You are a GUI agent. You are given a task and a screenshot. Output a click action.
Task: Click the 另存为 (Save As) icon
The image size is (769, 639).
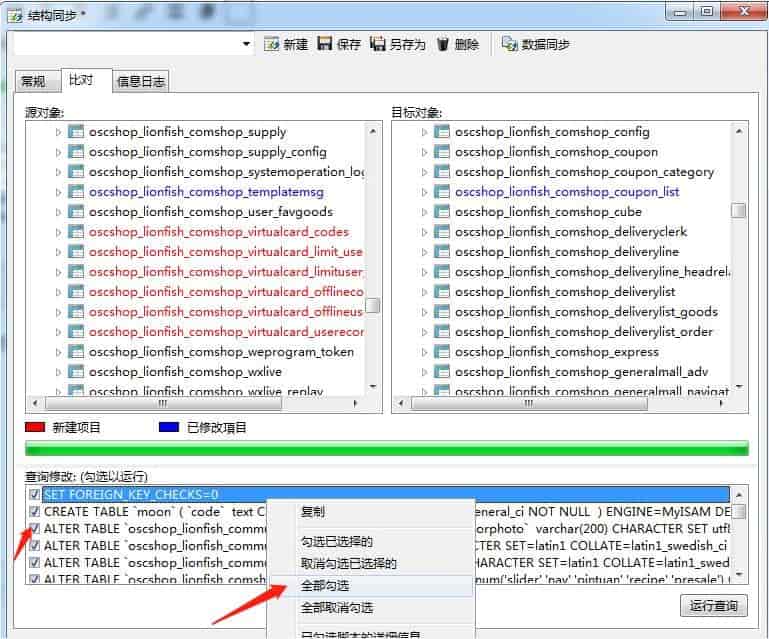coord(378,44)
